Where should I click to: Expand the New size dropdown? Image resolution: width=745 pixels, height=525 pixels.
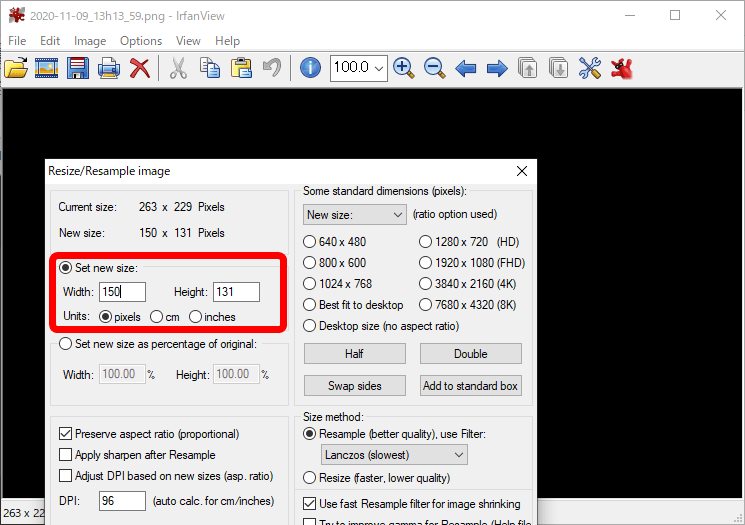(x=354, y=215)
